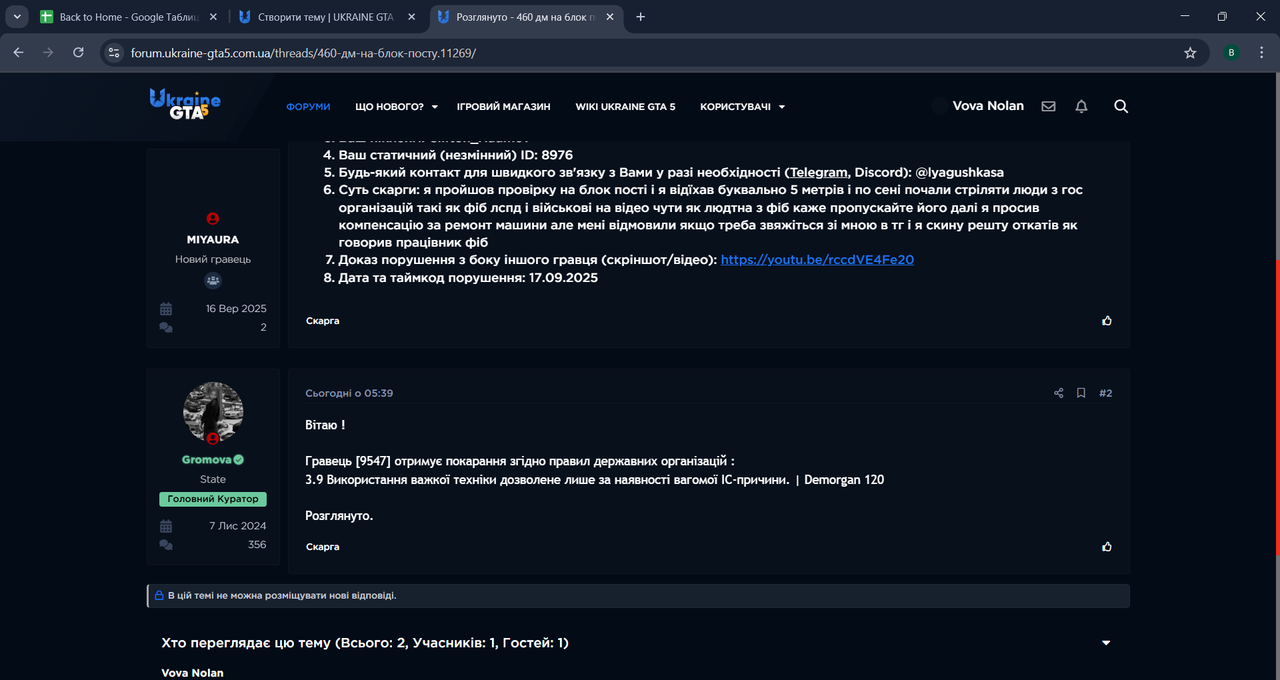Click the Ukraine GTA5 logo
Viewport: 1280px width, 680px height.
click(185, 104)
